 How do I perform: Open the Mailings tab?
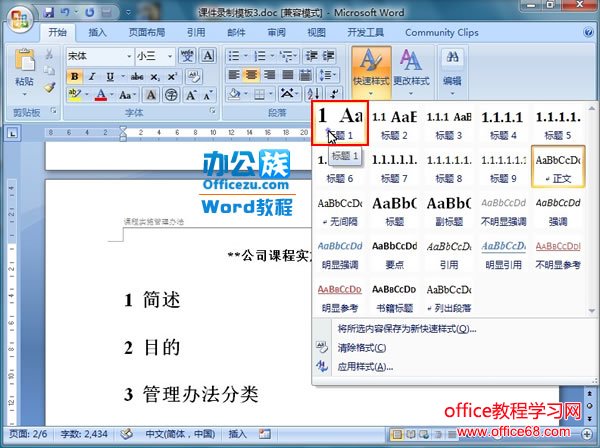point(236,33)
